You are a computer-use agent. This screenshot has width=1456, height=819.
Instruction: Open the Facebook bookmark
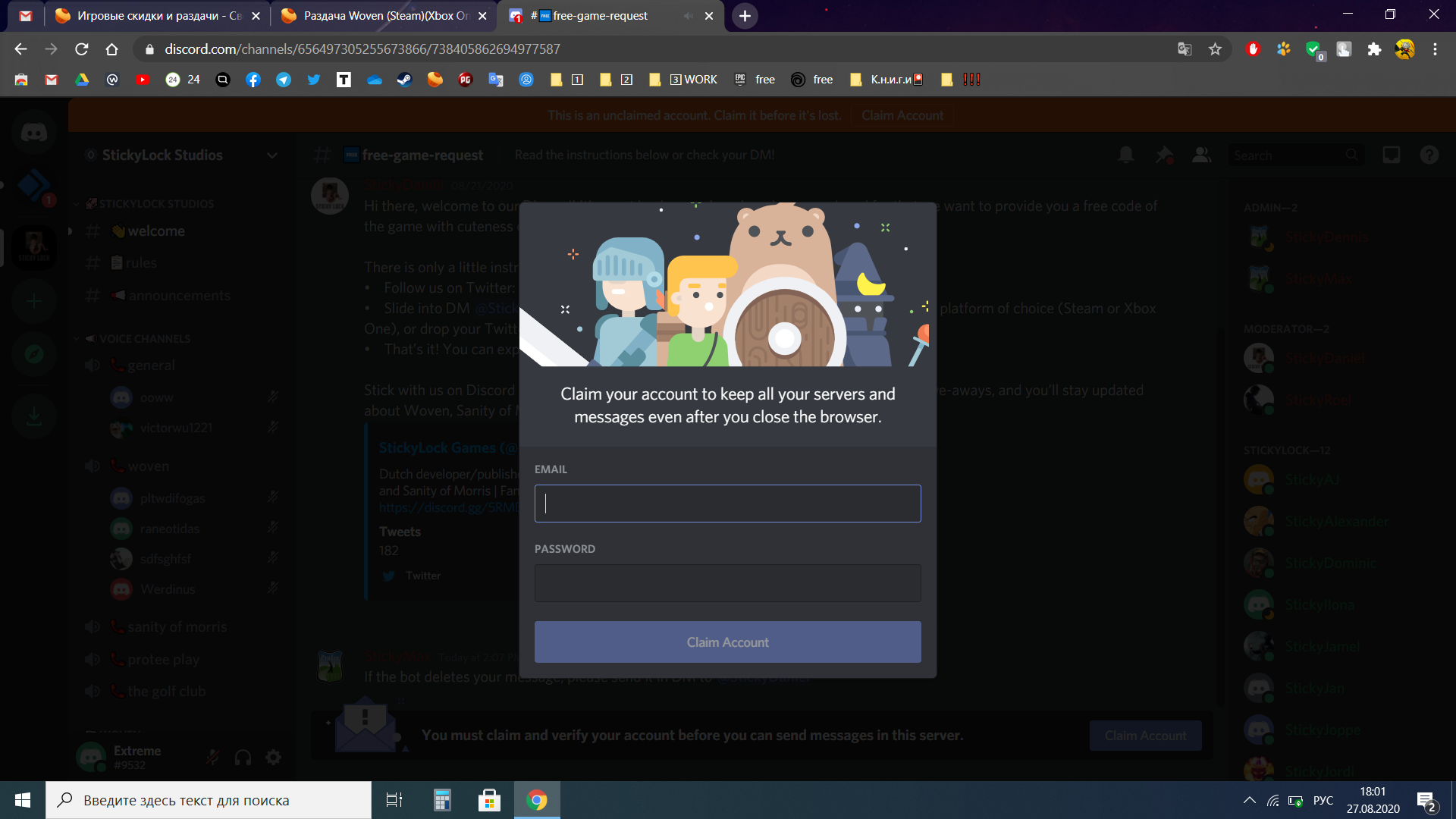(x=253, y=80)
